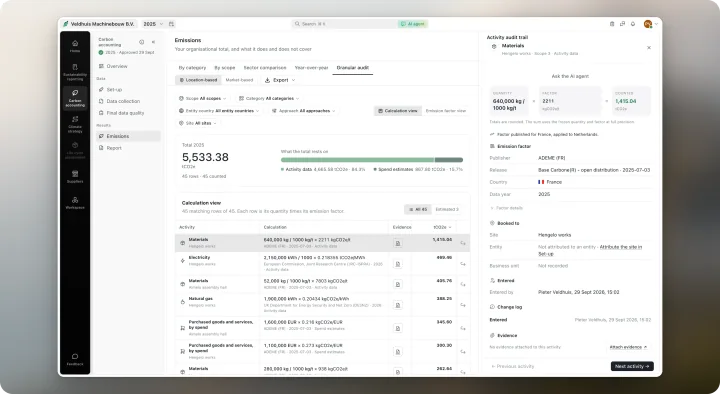Open the Export dropdown
This screenshot has width=720, height=394.
click(x=280, y=80)
